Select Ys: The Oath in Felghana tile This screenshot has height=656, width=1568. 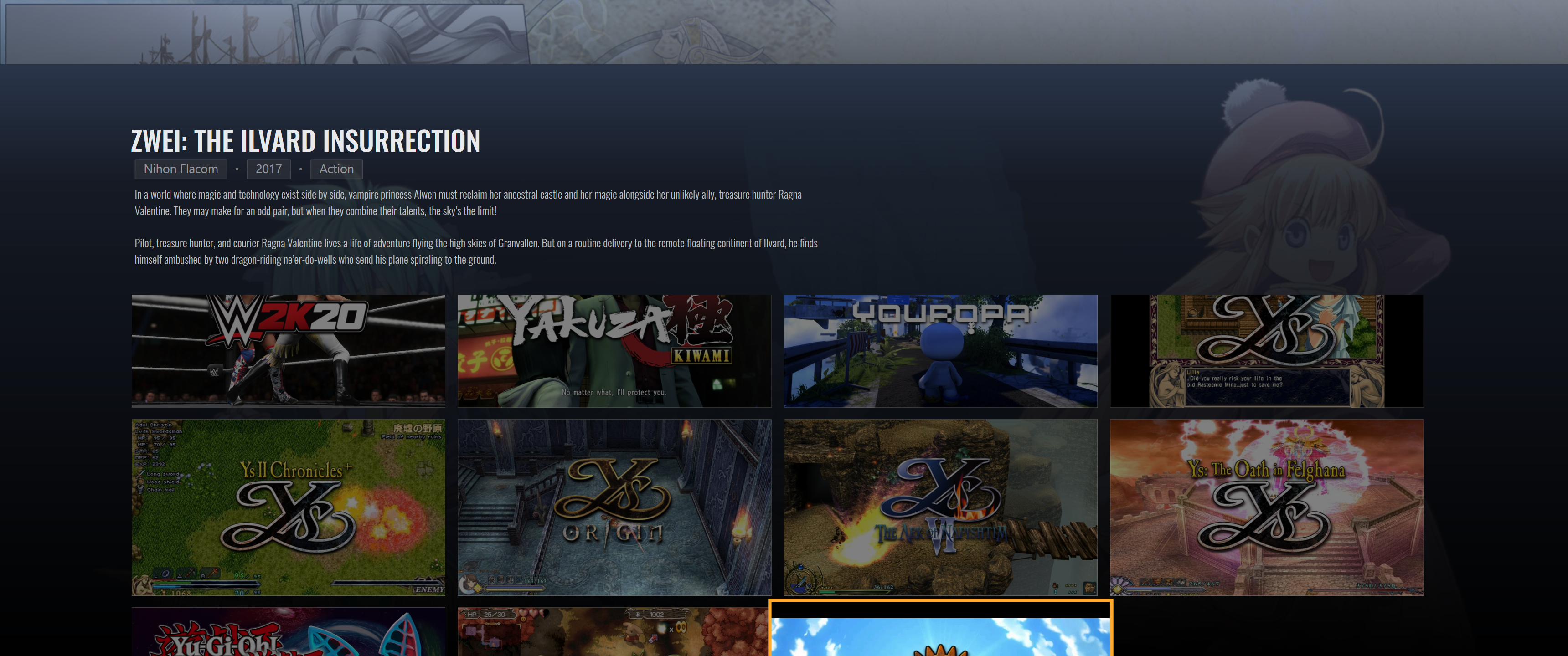click(1267, 507)
